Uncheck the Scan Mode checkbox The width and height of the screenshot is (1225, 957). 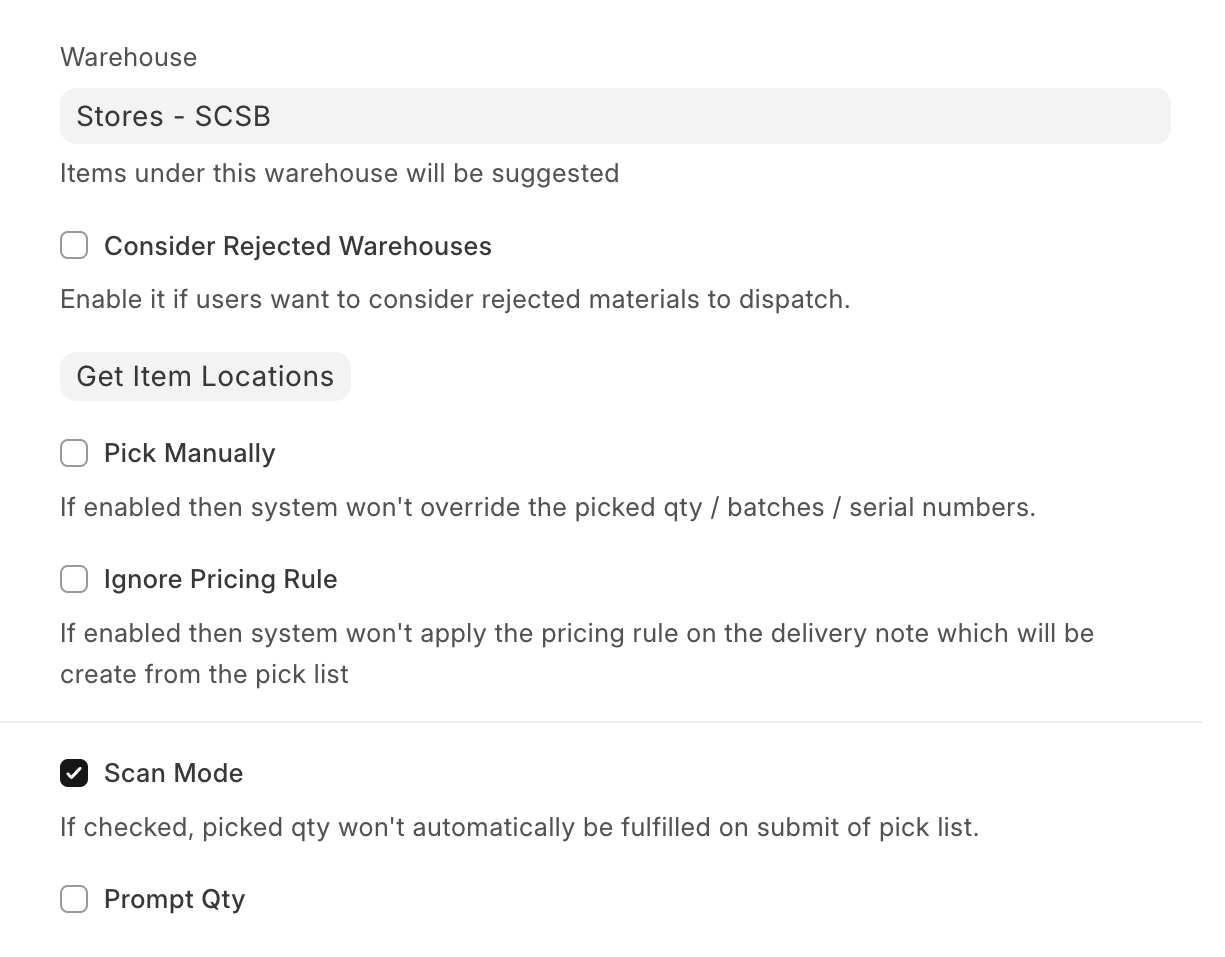[x=74, y=773]
